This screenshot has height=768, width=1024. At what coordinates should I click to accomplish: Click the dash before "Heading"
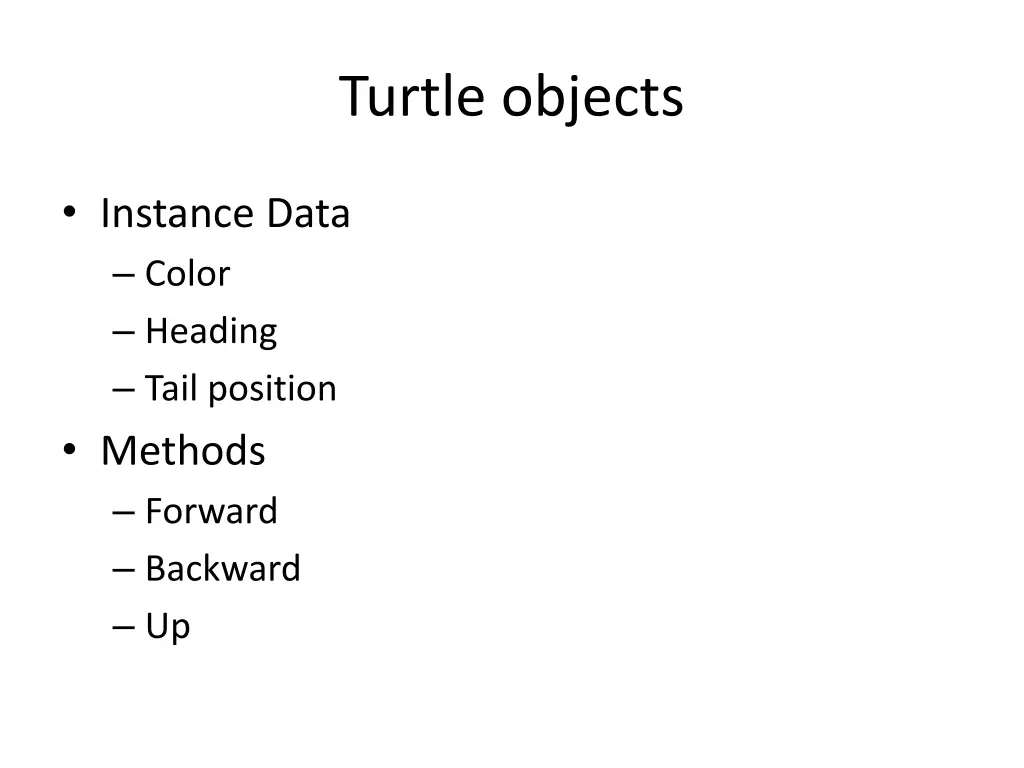tap(124, 333)
